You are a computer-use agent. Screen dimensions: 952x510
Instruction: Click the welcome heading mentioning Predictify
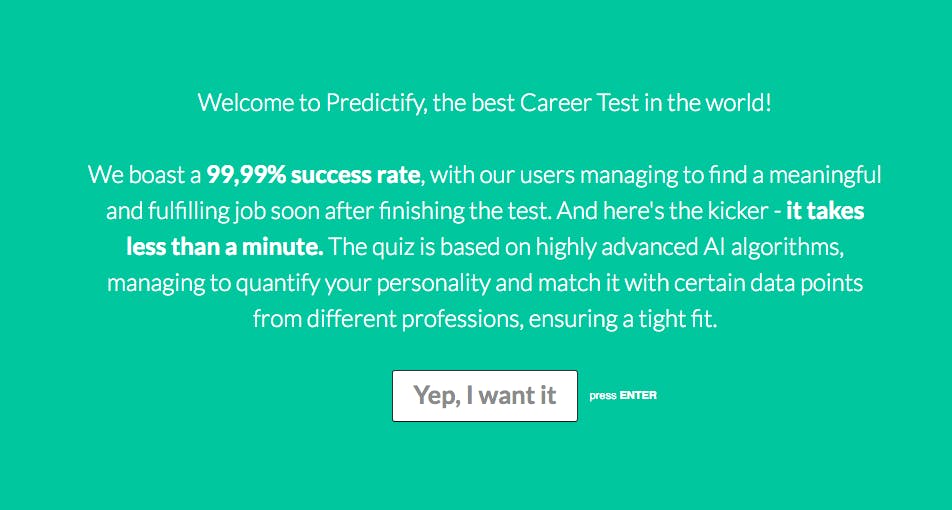tap(484, 103)
